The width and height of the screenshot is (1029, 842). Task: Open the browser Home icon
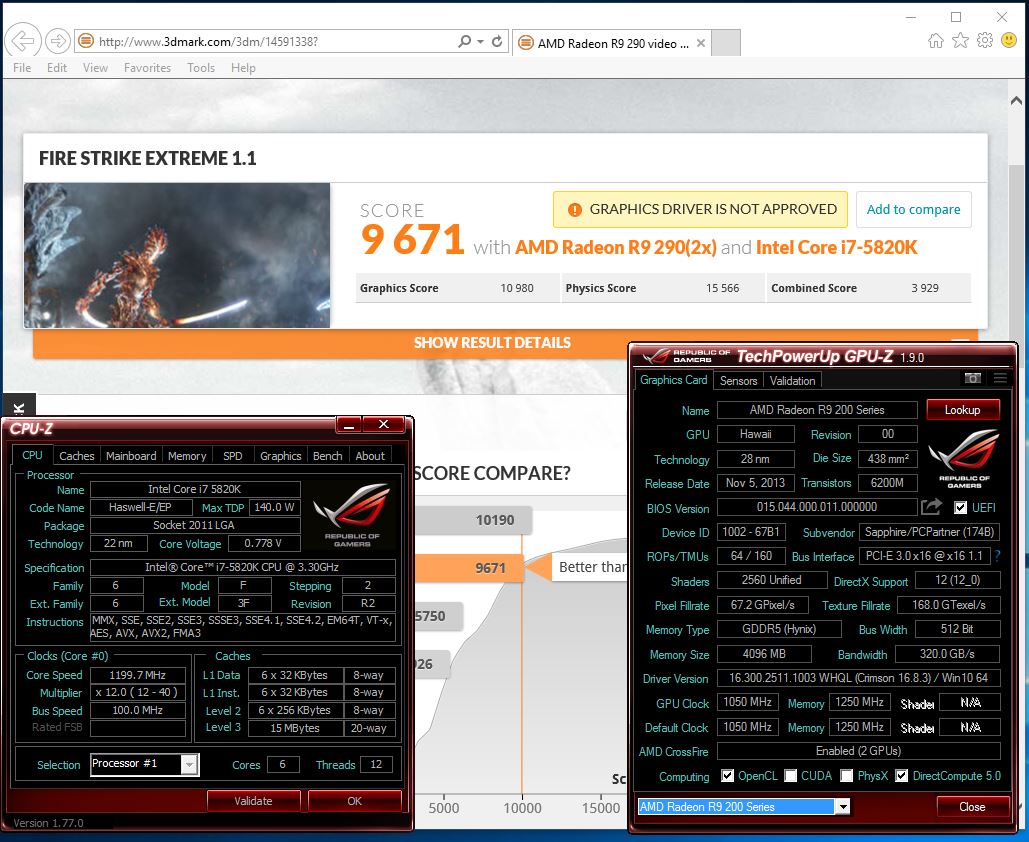(936, 41)
